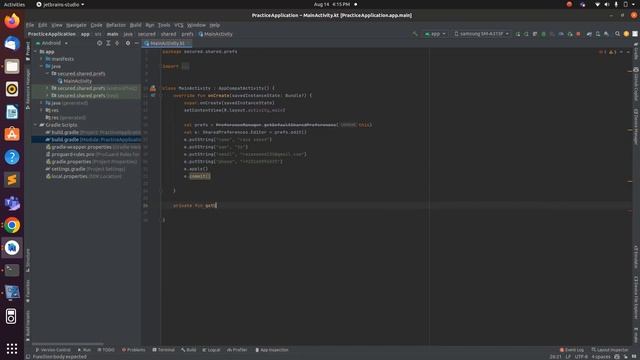Open the Event Log tool window
The width and height of the screenshot is (640, 360).
(571, 350)
